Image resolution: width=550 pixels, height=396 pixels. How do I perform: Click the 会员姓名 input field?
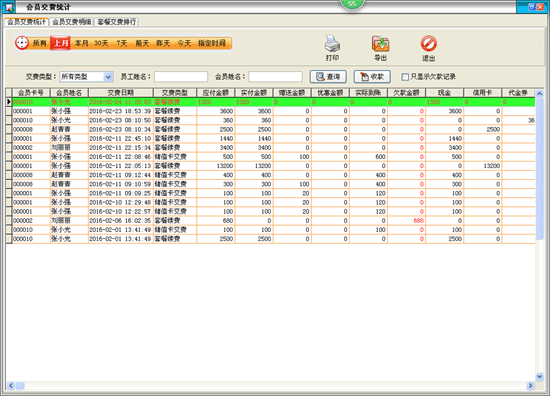pos(275,76)
